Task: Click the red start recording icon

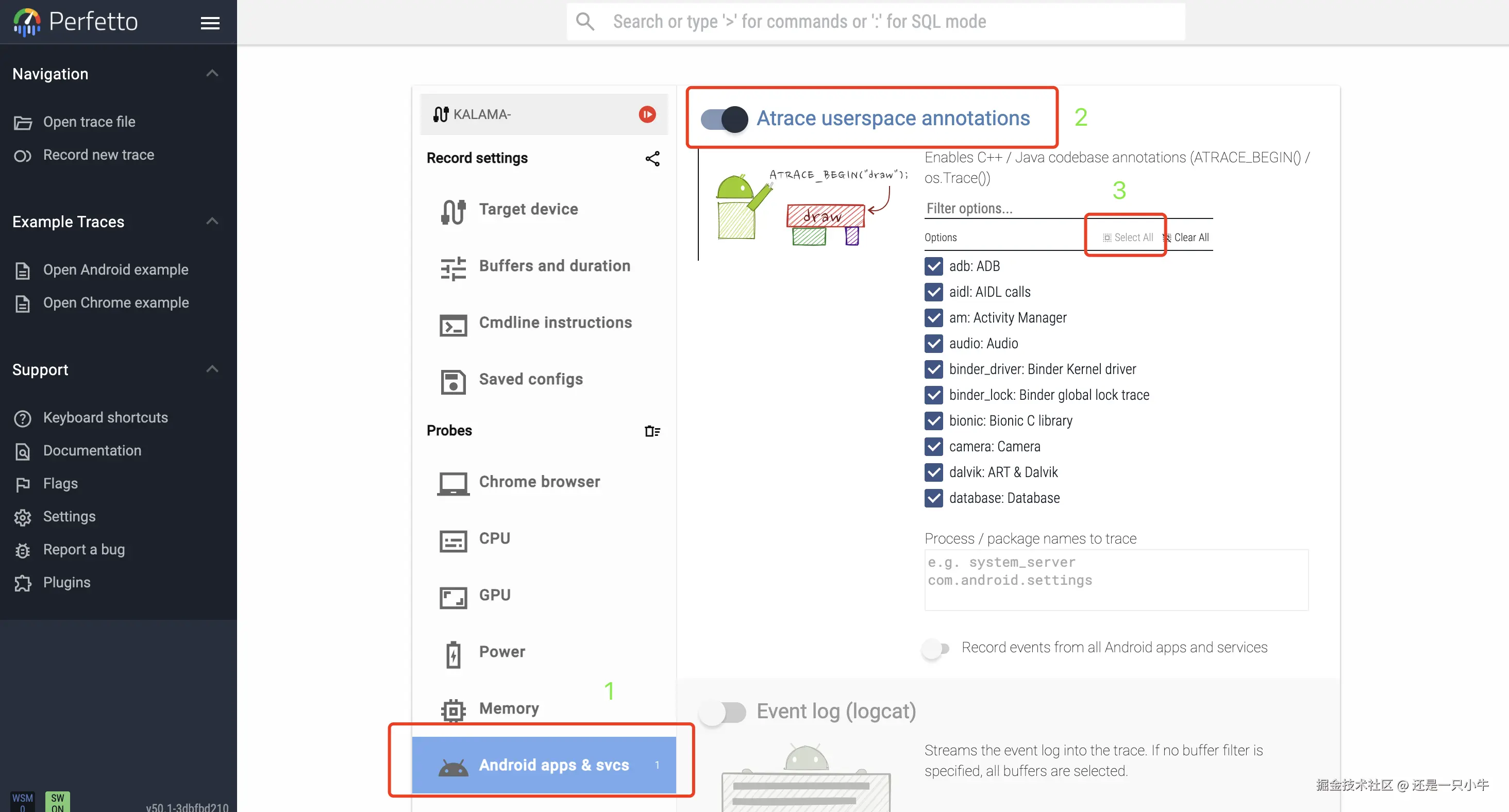Action: 647,114
